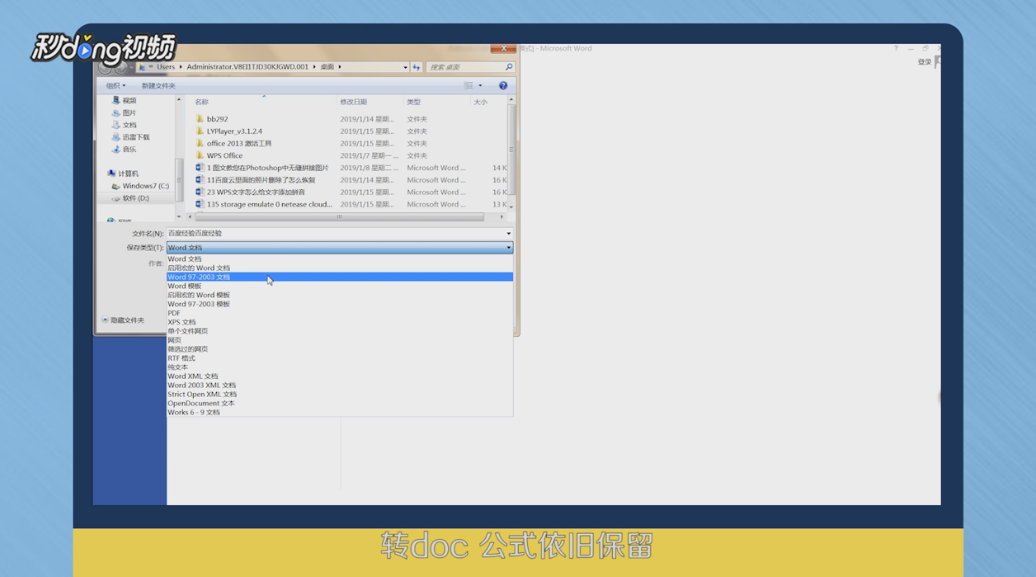This screenshot has height=577, width=1036.
Task: Click the horizontal scrollbar of the file list
Action: tap(339, 217)
